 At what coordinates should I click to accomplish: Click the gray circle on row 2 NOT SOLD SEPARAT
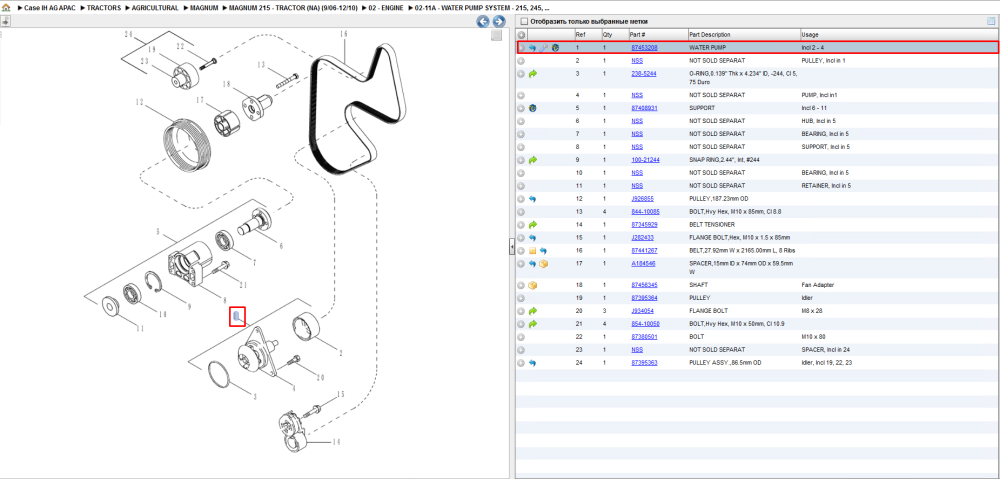521,61
